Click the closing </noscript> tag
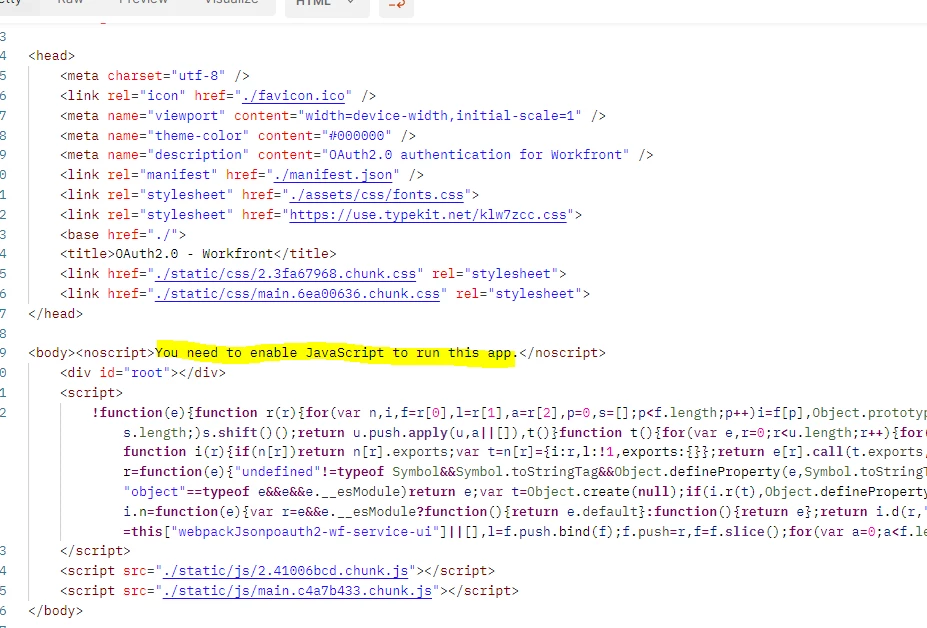927x628 pixels. (562, 353)
